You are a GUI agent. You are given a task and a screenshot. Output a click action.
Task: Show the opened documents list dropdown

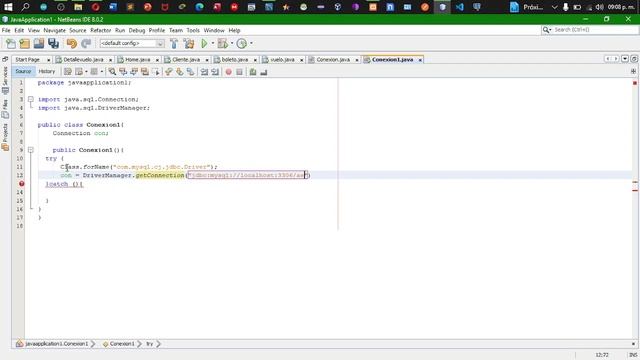pos(625,59)
